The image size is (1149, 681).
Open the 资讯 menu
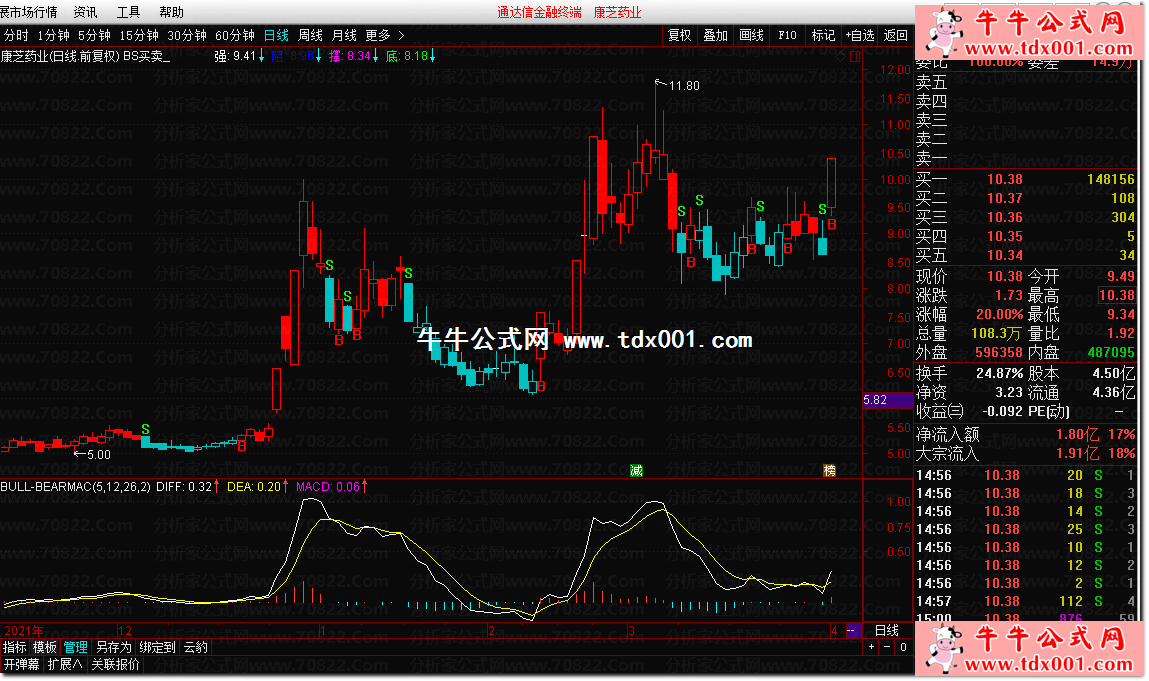click(85, 12)
